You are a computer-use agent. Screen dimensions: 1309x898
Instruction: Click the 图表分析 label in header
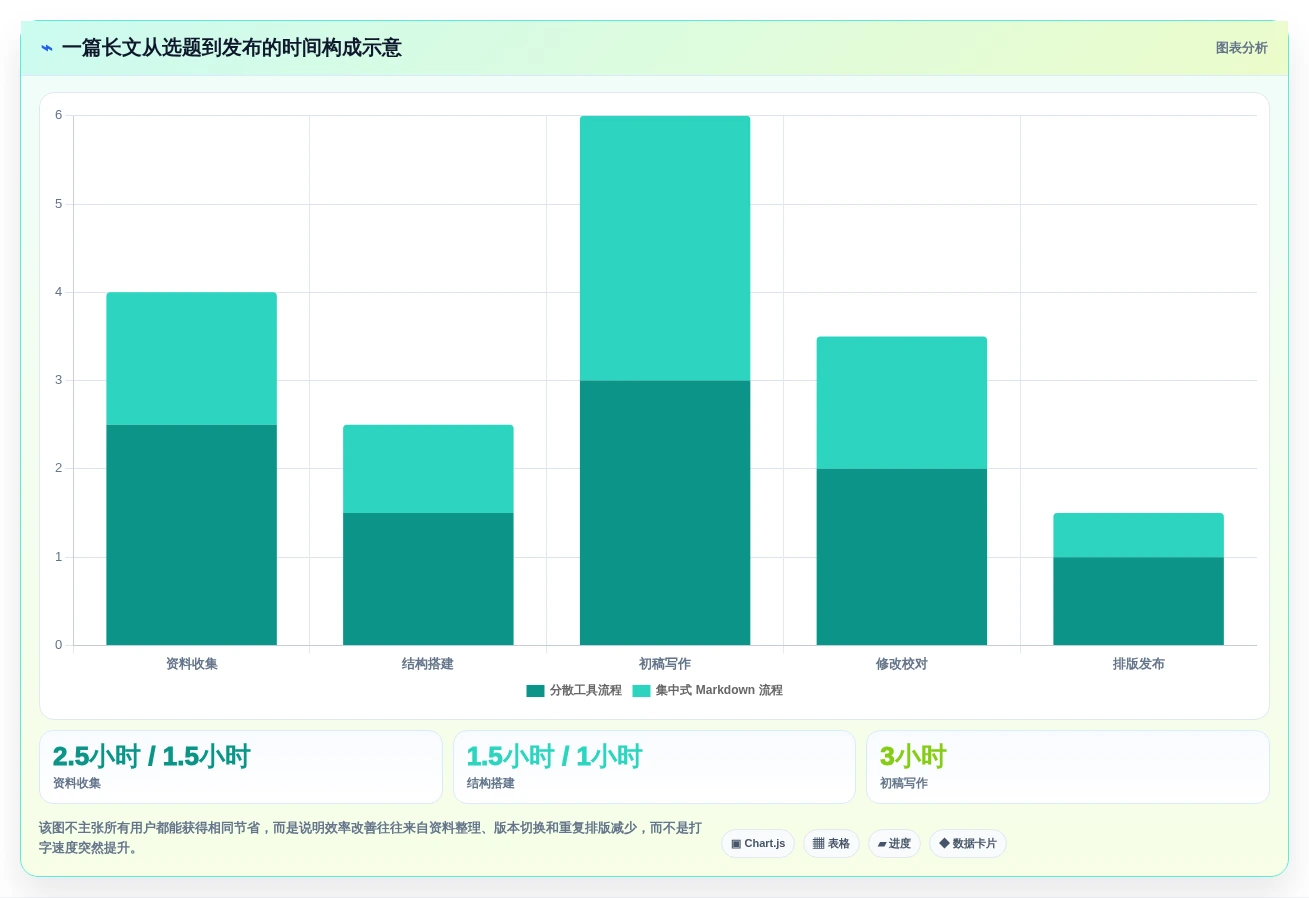point(1241,48)
